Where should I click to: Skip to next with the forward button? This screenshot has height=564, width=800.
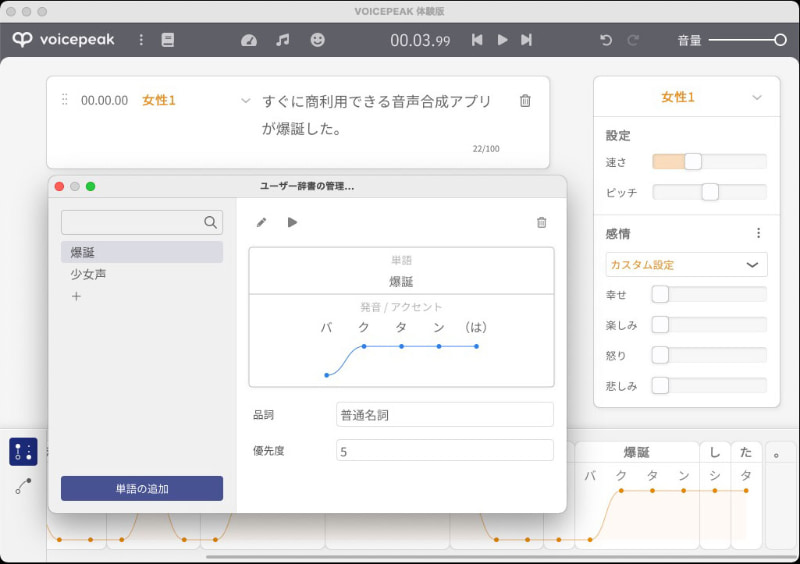pyautogui.click(x=527, y=40)
